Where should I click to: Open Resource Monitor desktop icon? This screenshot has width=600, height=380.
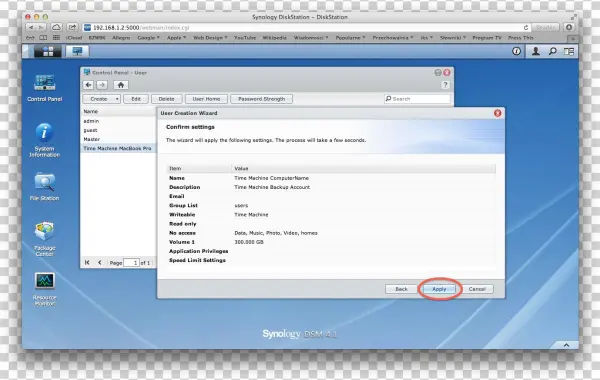44,289
